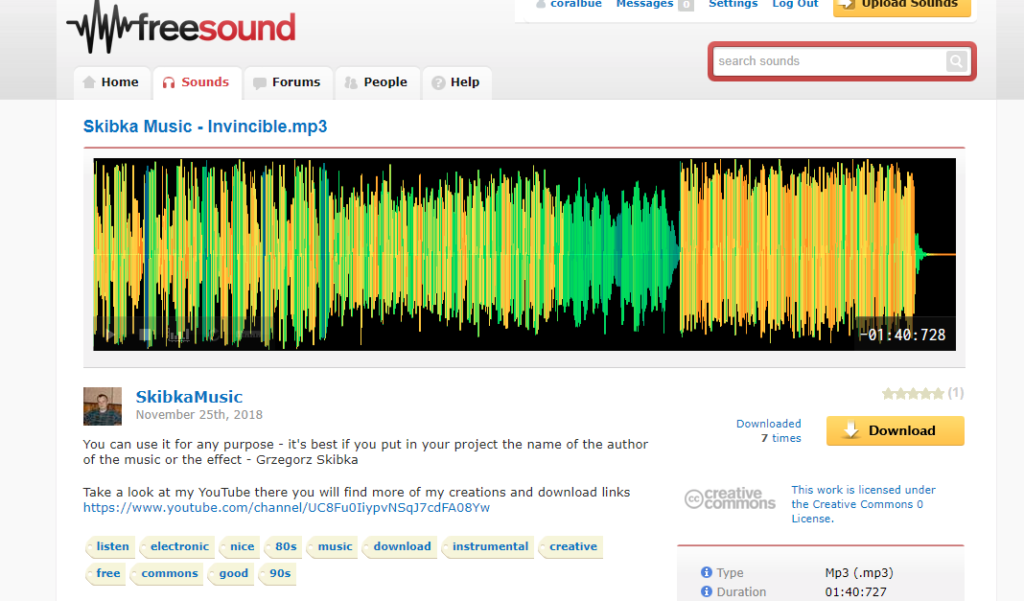The image size is (1024, 601).
Task: Click the search magnifier icon
Action: [956, 61]
